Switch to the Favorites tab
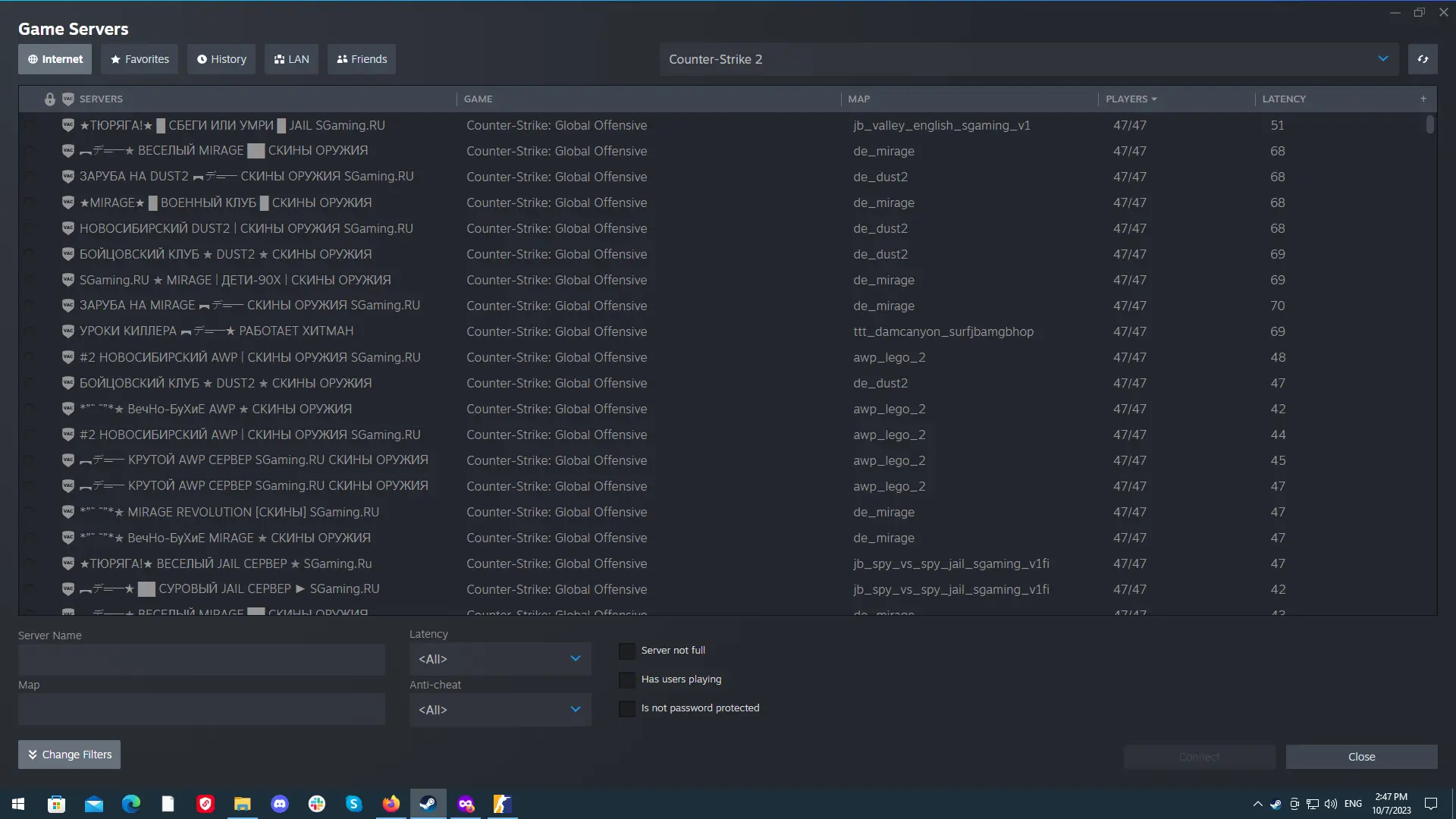The image size is (1456, 819). 140,59
